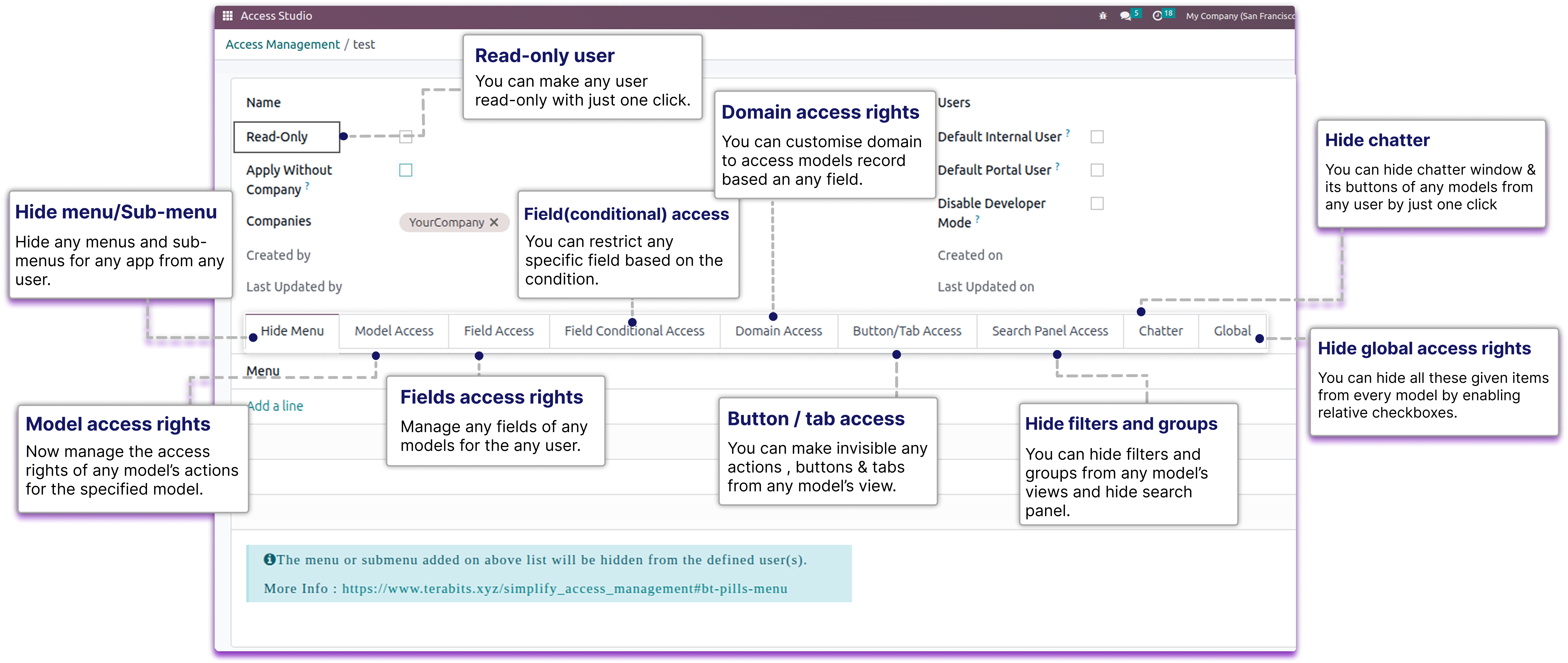Image resolution: width=1568 pixels, height=663 pixels.
Task: Click help mark beside Default Internal User
Action: point(1068,133)
